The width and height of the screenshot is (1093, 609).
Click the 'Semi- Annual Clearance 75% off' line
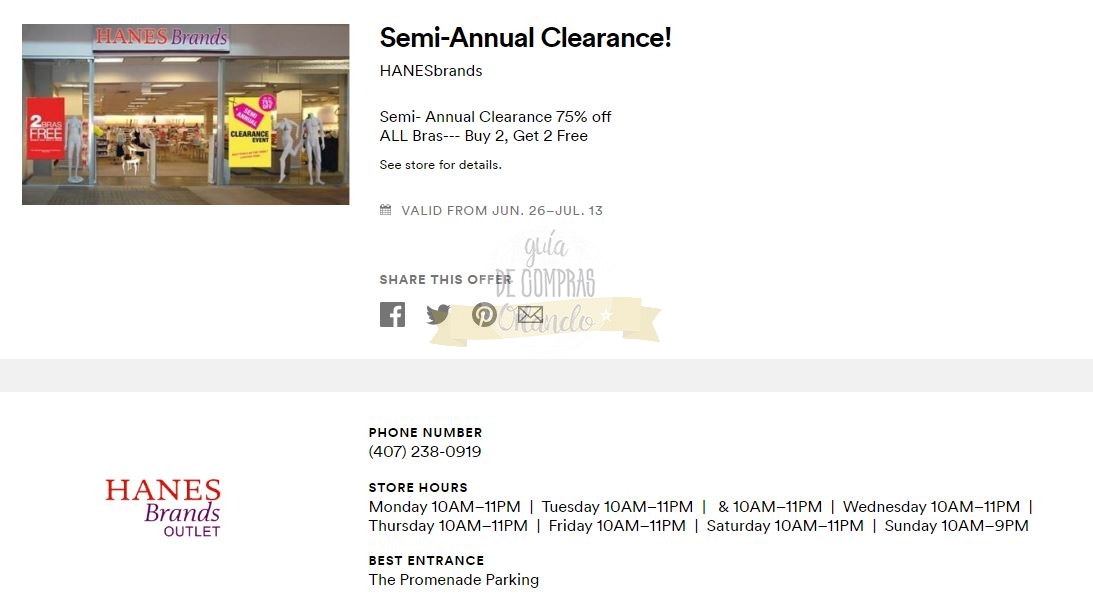tap(495, 117)
